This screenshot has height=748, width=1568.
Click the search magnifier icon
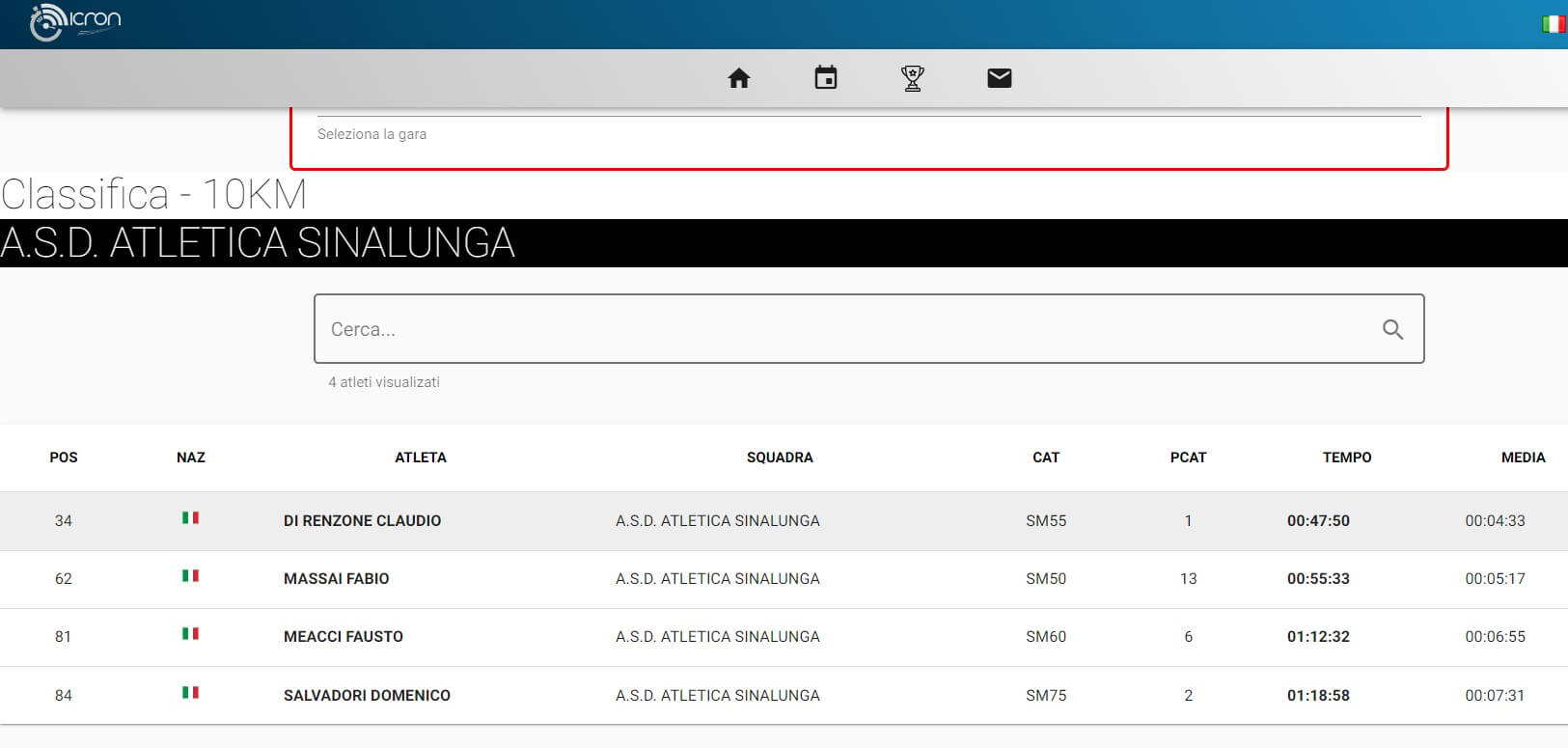point(1392,329)
